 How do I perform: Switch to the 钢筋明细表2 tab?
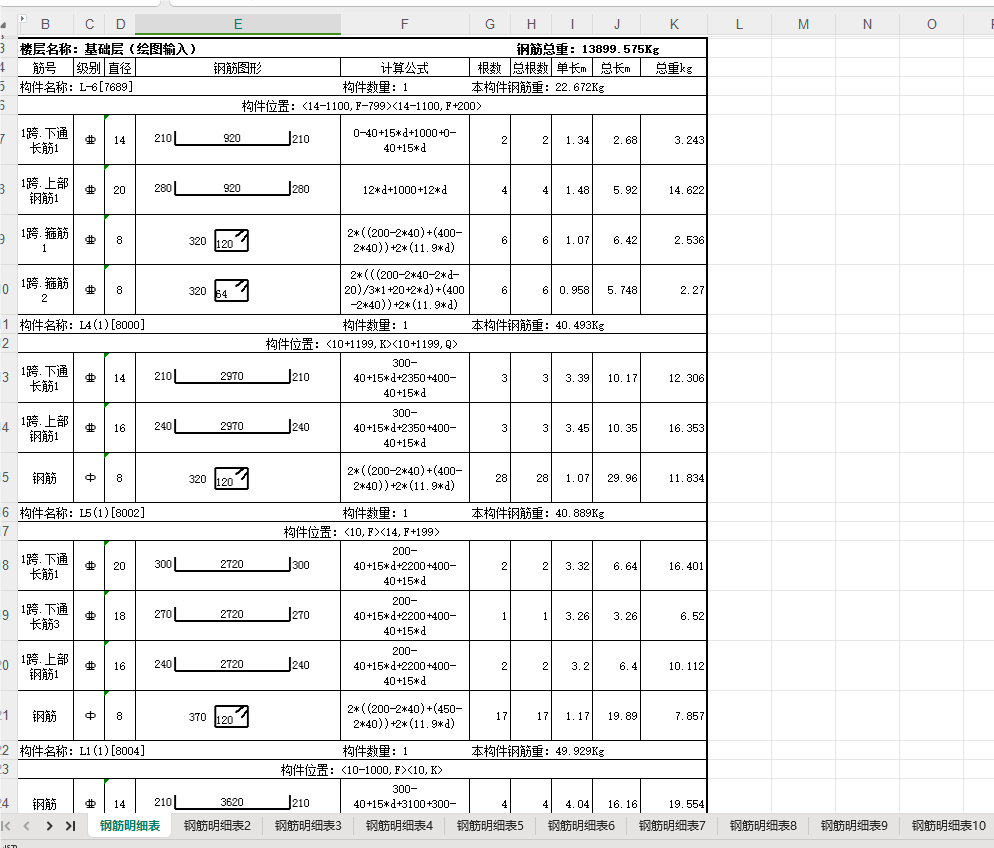217,826
